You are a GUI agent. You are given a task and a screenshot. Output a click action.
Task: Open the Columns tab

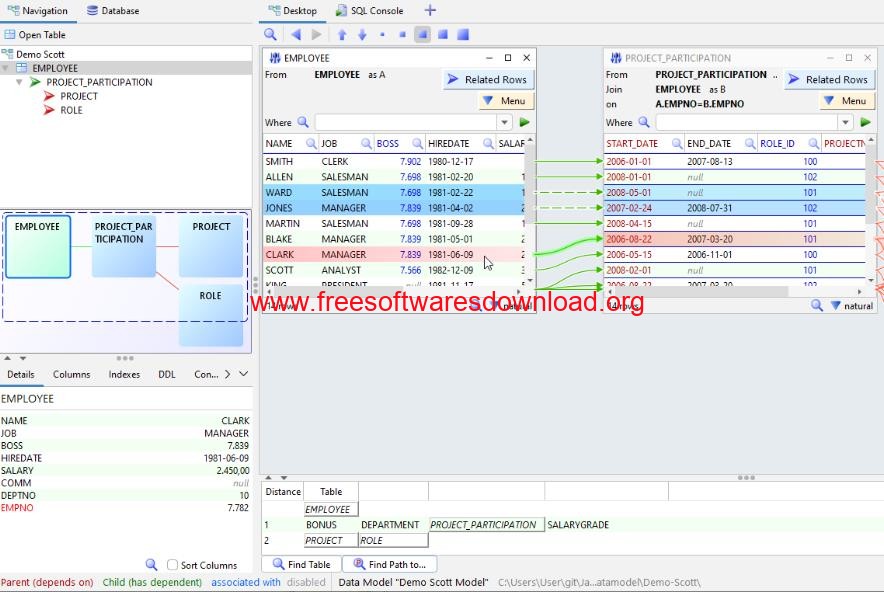point(72,374)
